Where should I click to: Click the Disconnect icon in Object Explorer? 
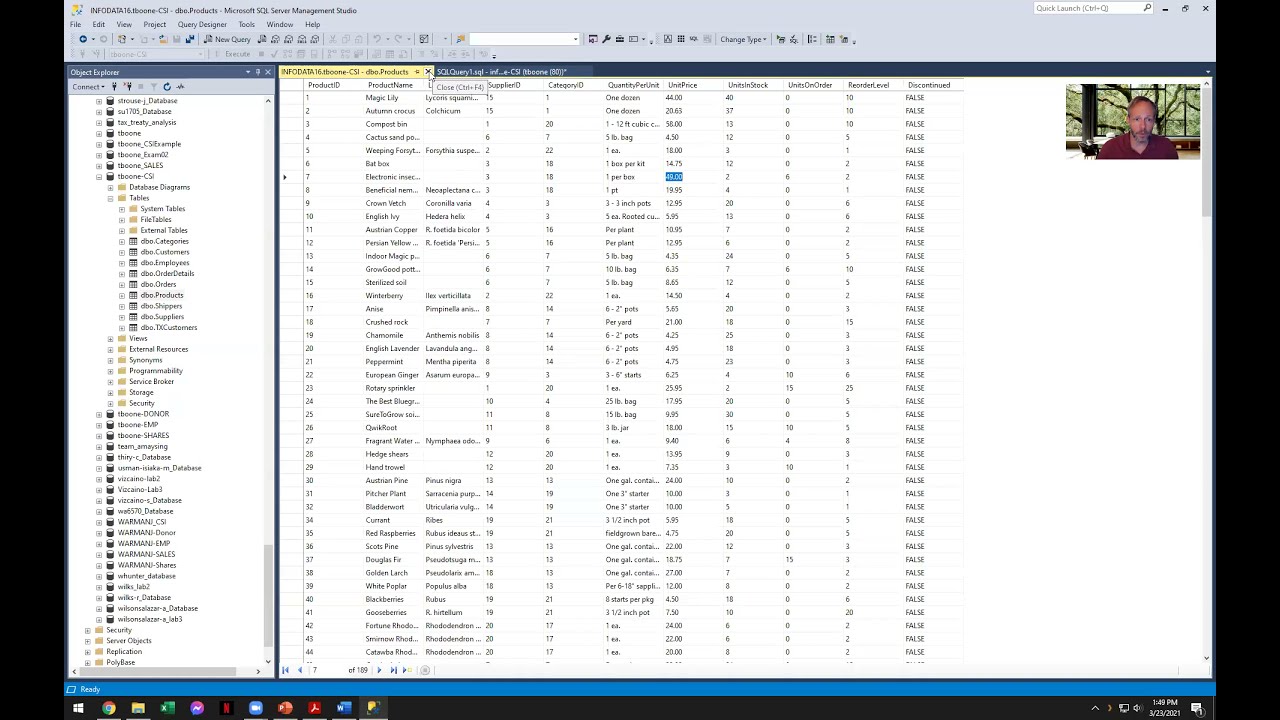point(127,87)
